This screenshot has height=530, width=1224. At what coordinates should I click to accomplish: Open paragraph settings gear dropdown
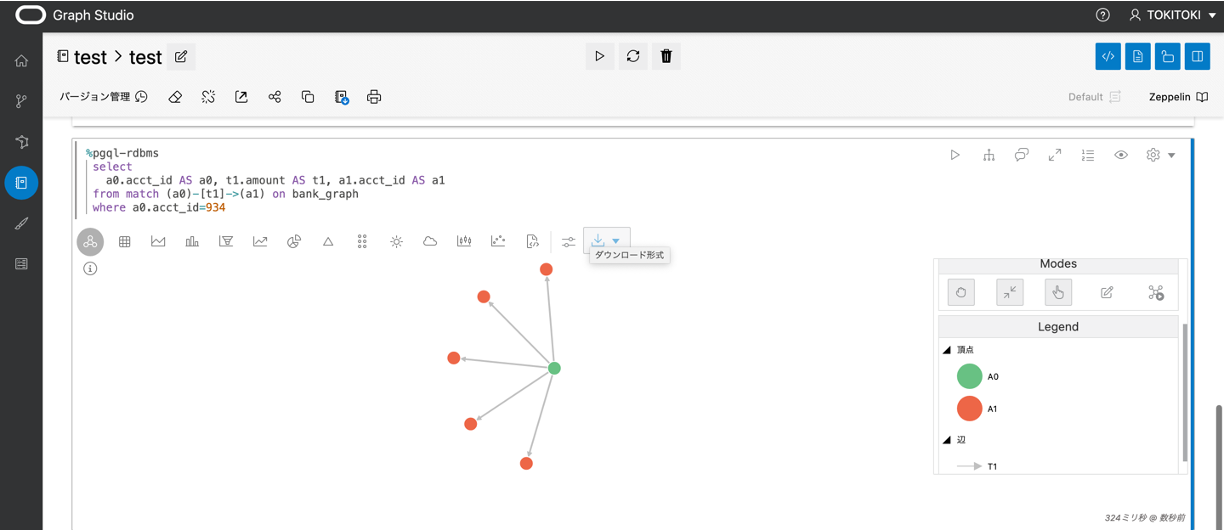coord(1160,155)
